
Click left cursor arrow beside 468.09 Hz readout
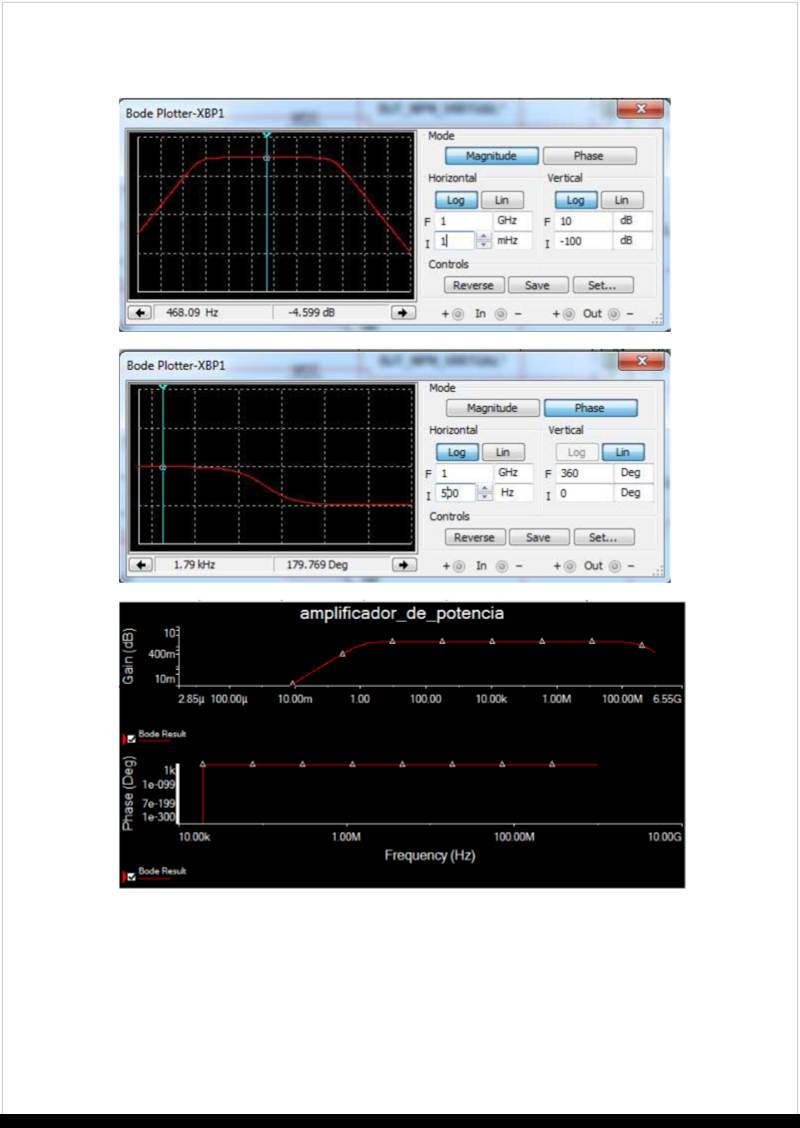(141, 313)
